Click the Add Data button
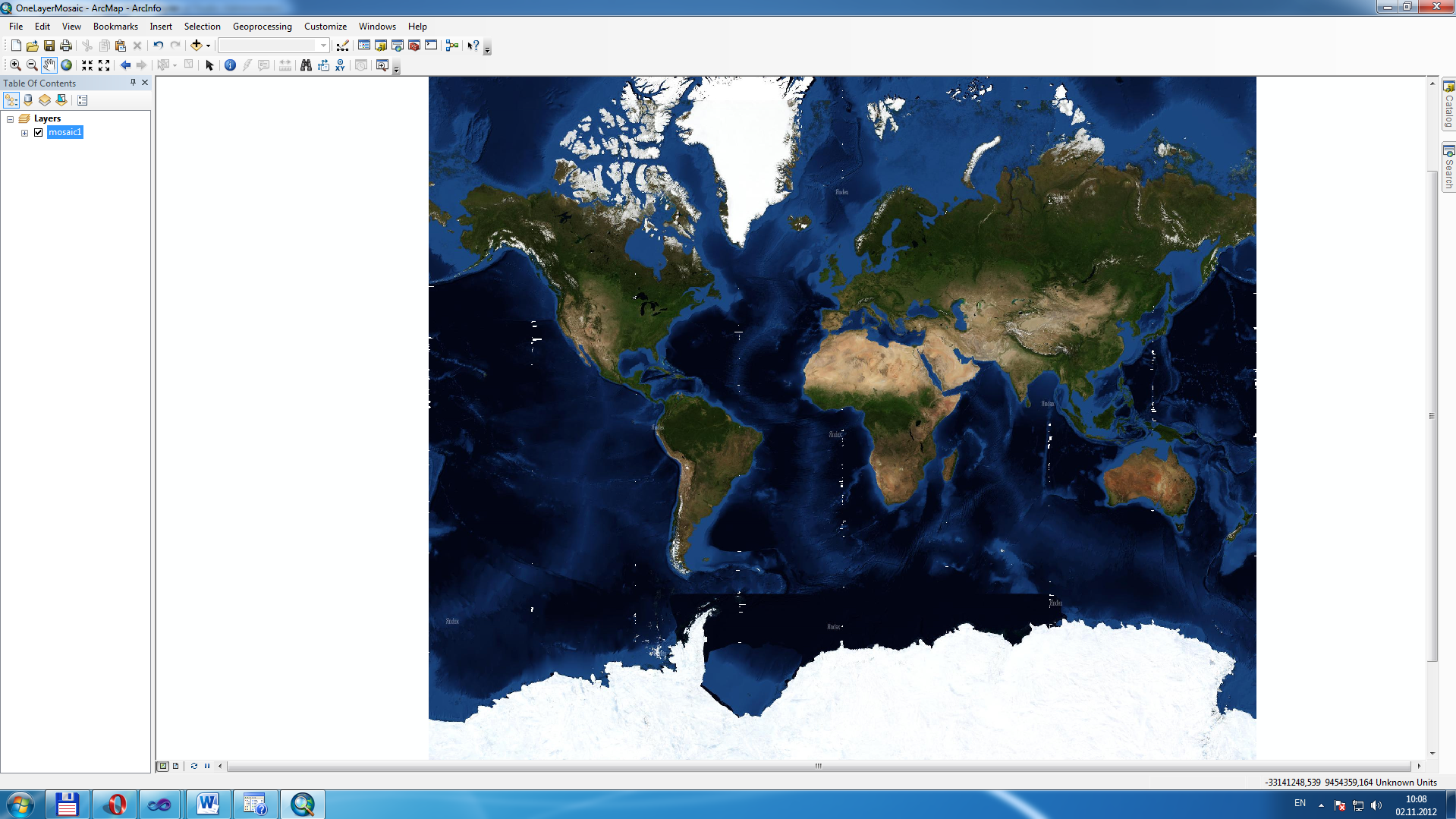Image resolution: width=1456 pixels, height=819 pixels. tap(196, 46)
